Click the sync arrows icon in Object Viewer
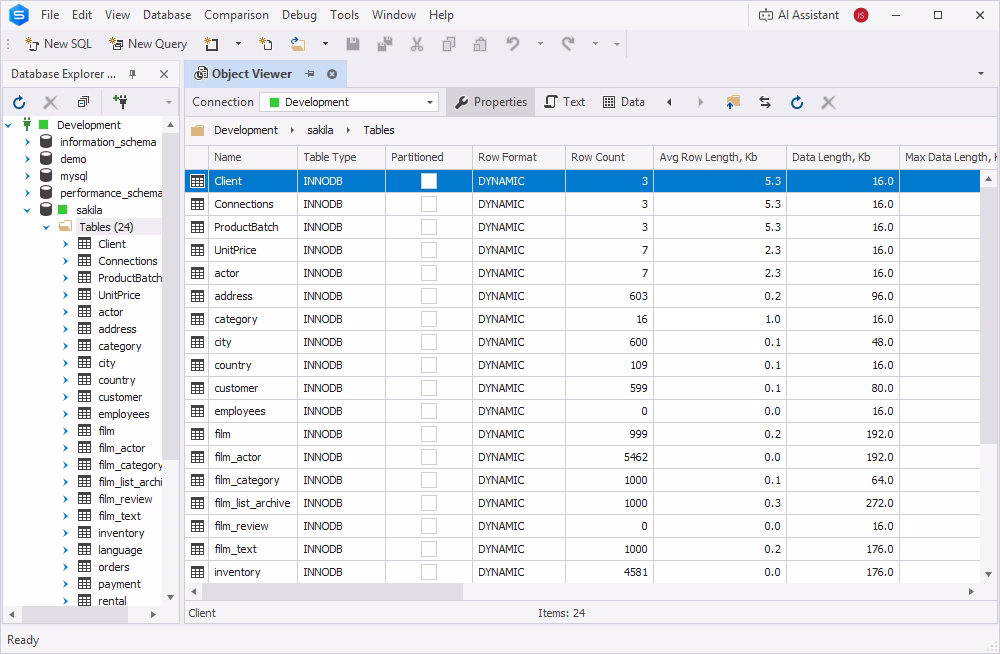This screenshot has width=1000, height=654. click(765, 102)
